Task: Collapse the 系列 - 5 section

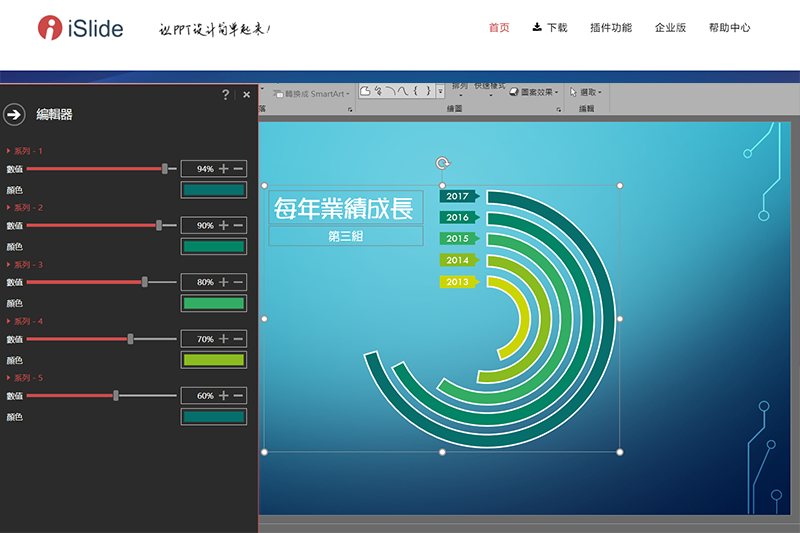Action: (x=8, y=377)
